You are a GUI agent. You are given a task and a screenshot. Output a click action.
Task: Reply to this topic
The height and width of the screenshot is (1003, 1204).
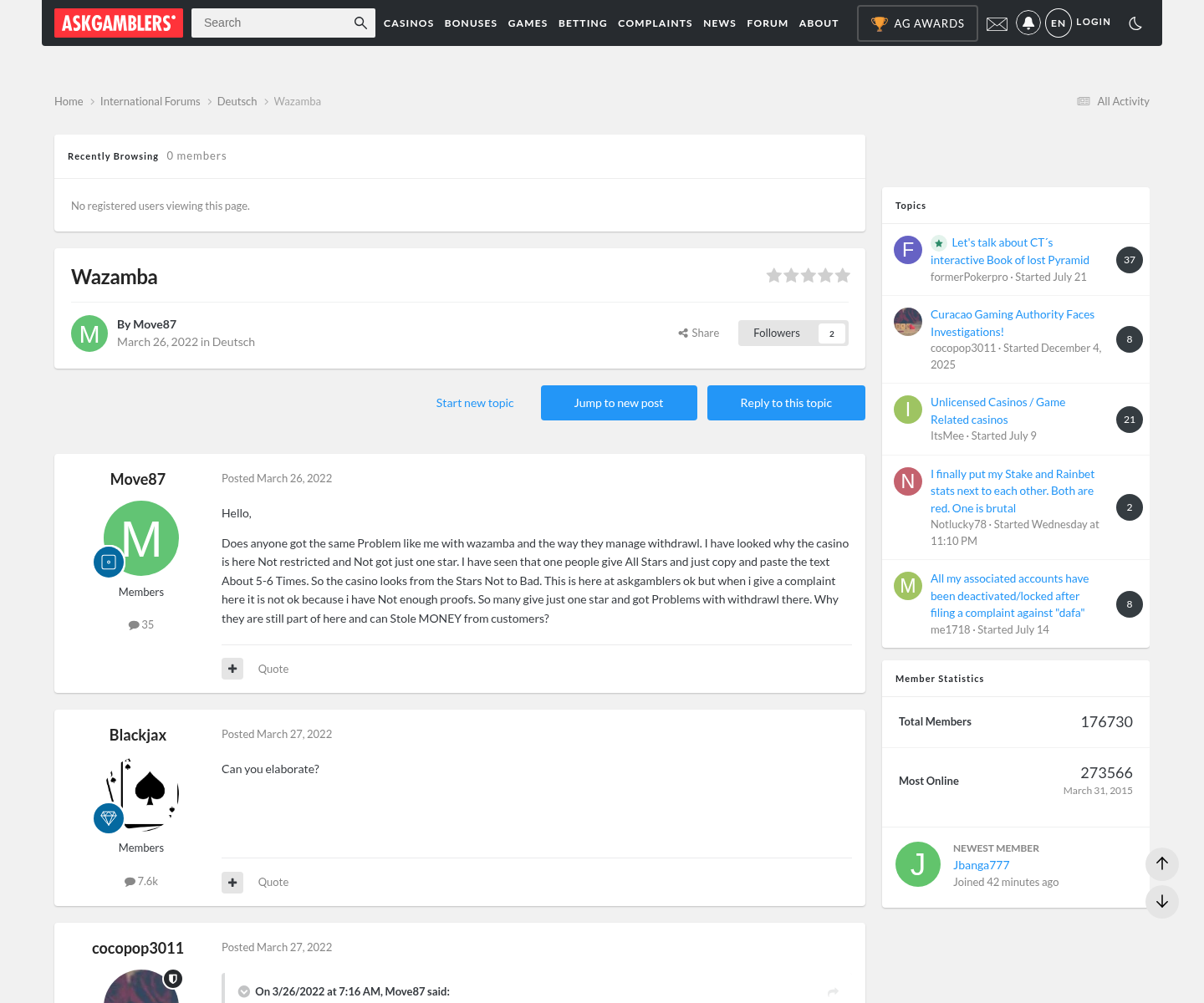tap(786, 403)
